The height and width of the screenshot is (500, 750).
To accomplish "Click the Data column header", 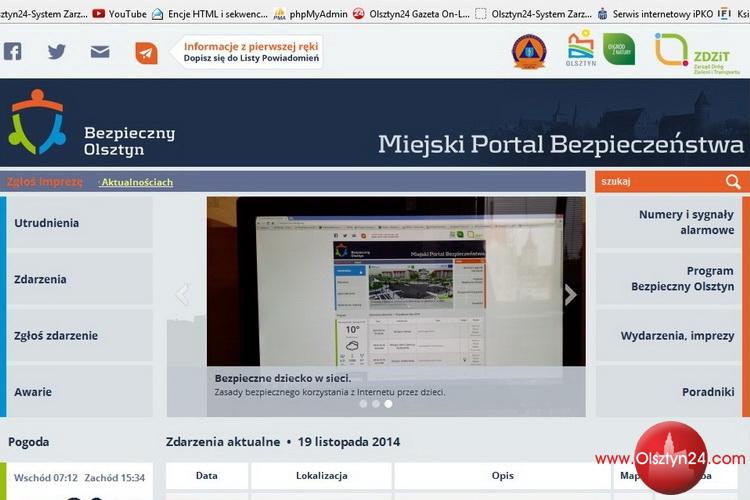I will point(207,476).
